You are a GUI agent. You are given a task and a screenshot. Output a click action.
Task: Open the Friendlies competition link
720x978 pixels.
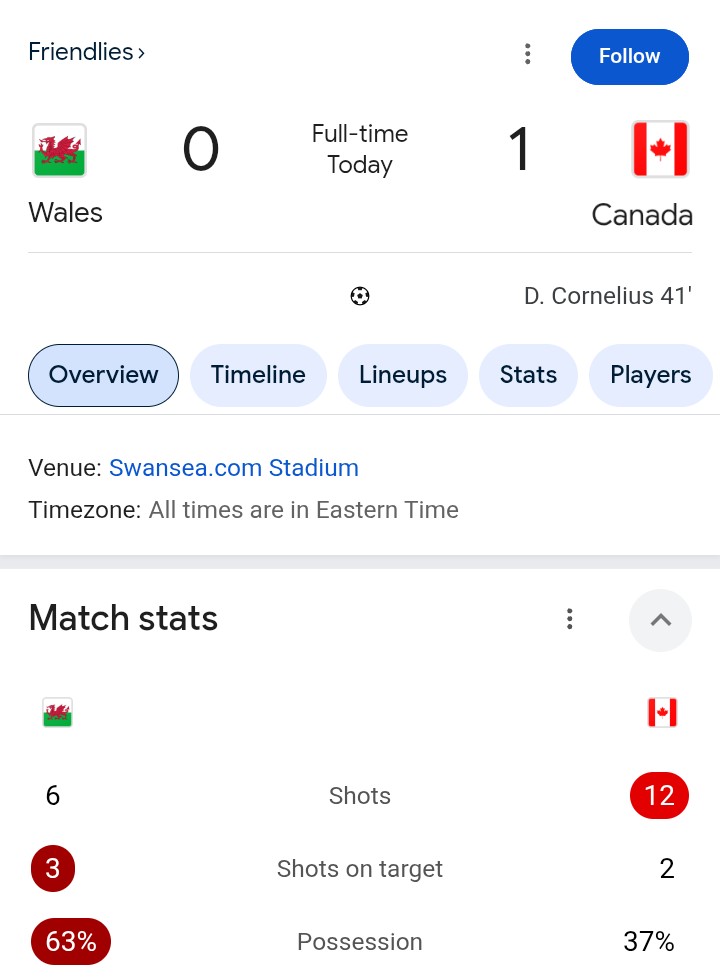(86, 52)
